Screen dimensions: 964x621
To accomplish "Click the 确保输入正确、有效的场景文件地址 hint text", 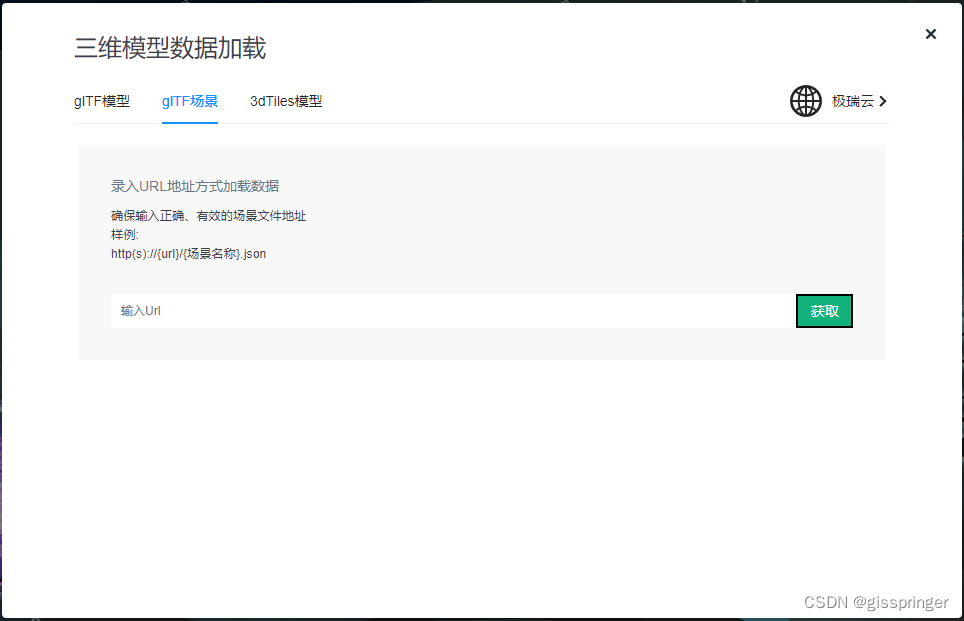I will [x=208, y=216].
